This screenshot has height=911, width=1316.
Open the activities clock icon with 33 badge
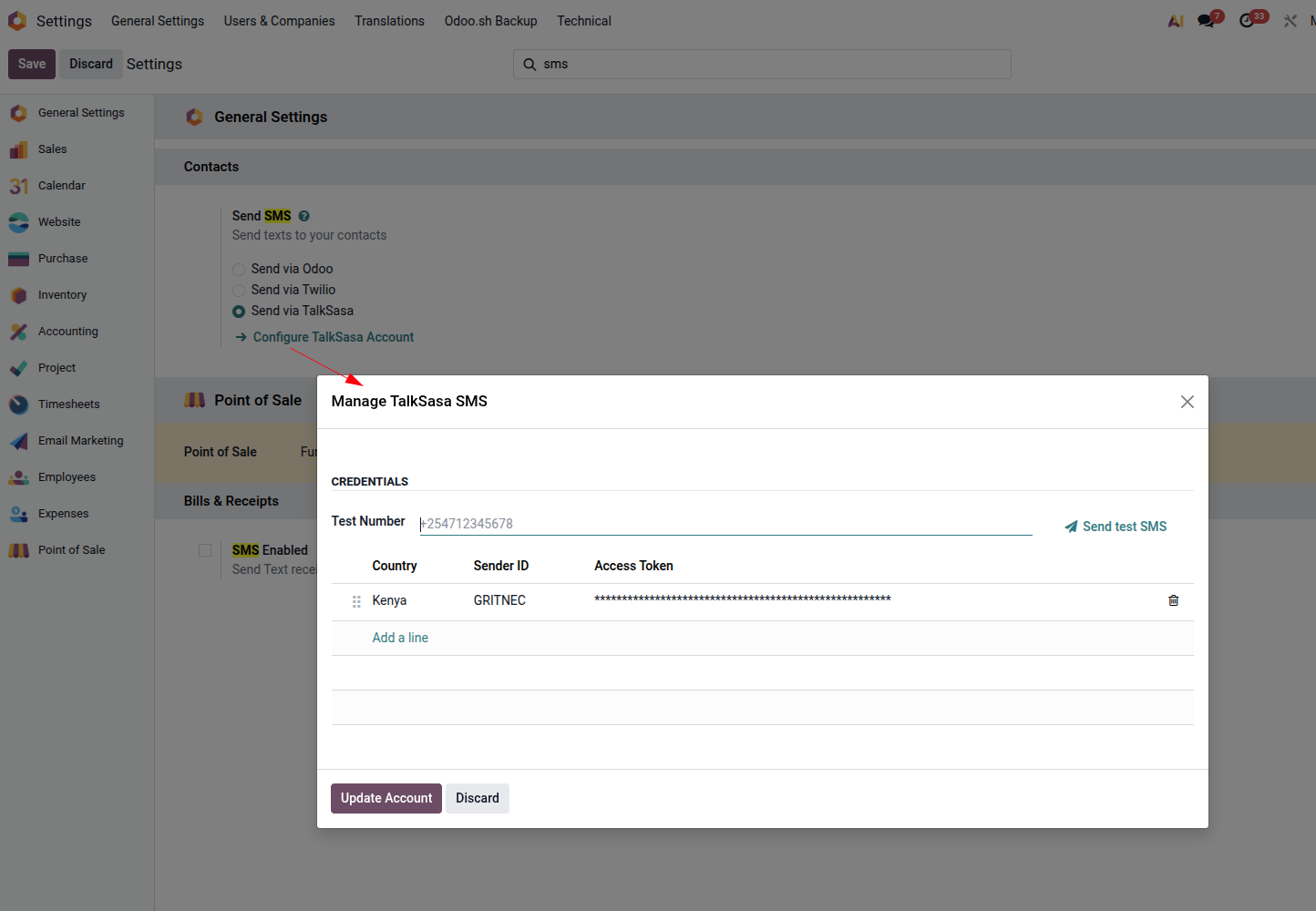[x=1247, y=20]
